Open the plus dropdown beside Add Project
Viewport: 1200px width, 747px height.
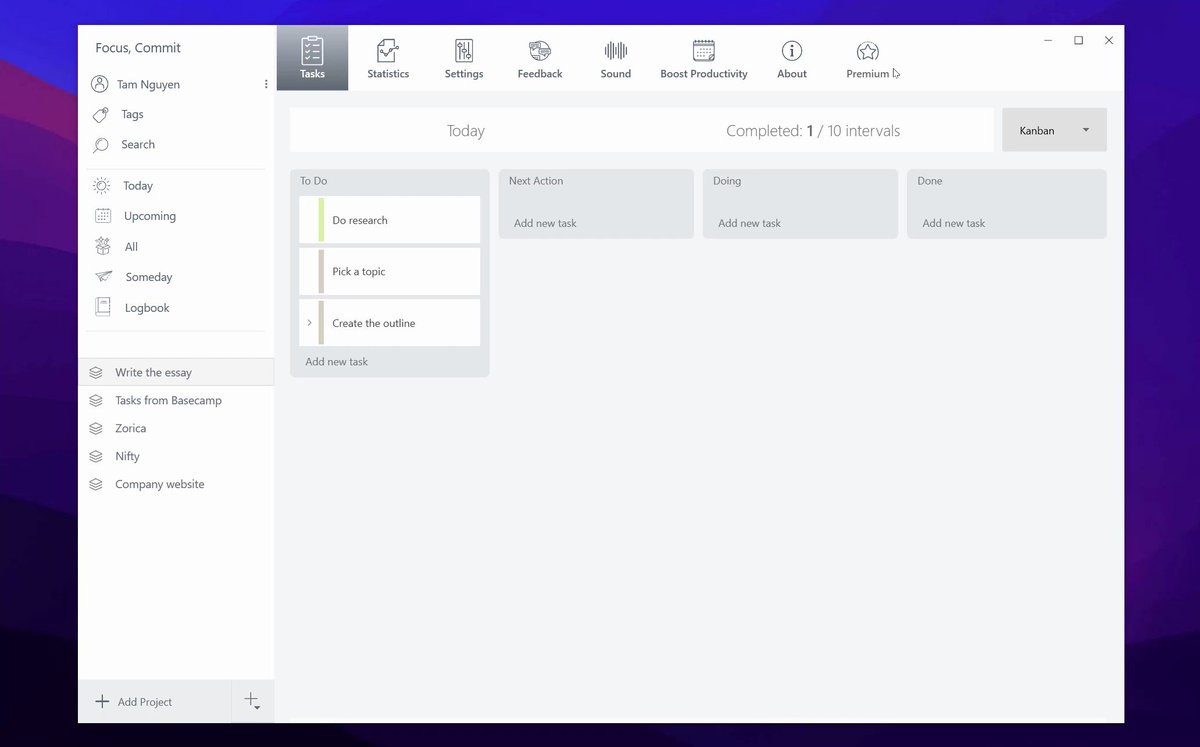click(x=252, y=701)
